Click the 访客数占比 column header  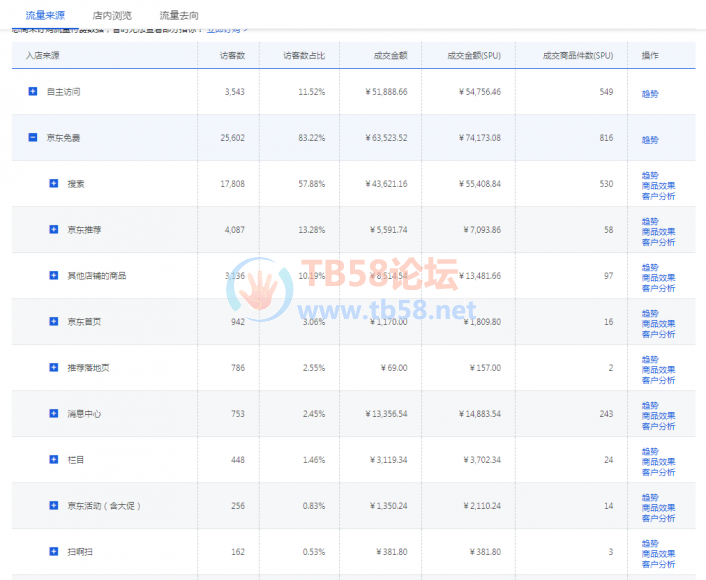pyautogui.click(x=303, y=55)
